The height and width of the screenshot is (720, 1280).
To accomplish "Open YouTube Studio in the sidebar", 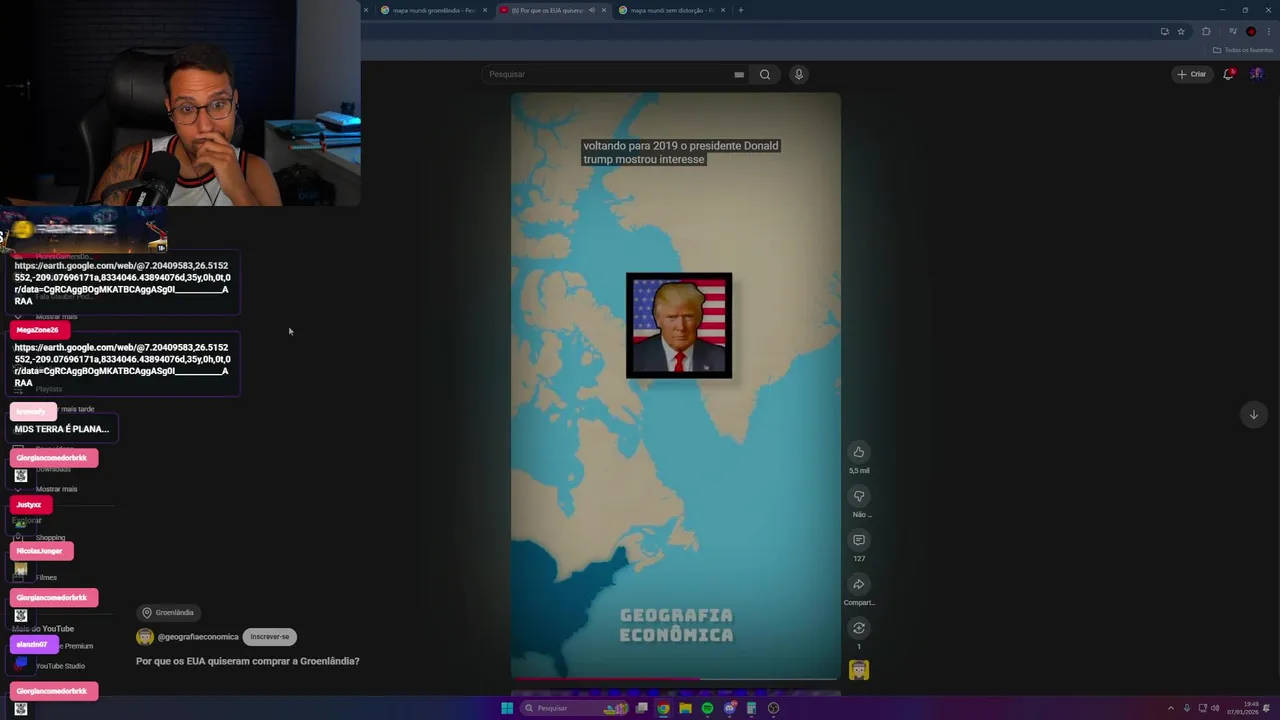I will click(60, 666).
